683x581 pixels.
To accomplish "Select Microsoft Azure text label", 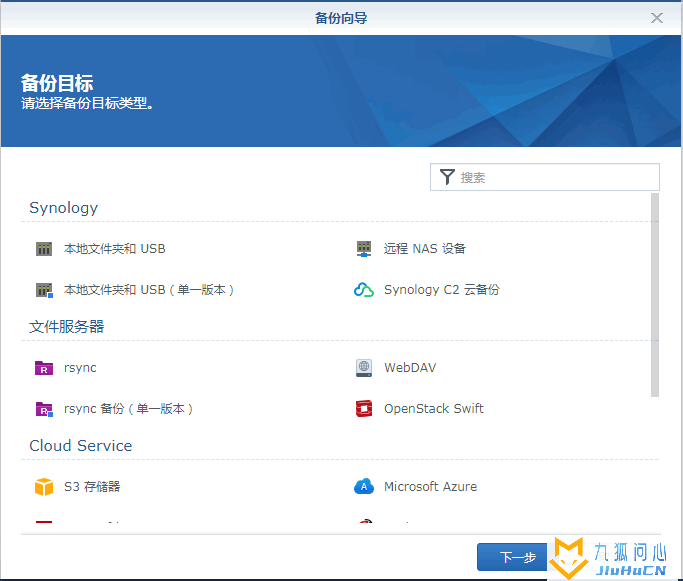I will click(x=430, y=486).
